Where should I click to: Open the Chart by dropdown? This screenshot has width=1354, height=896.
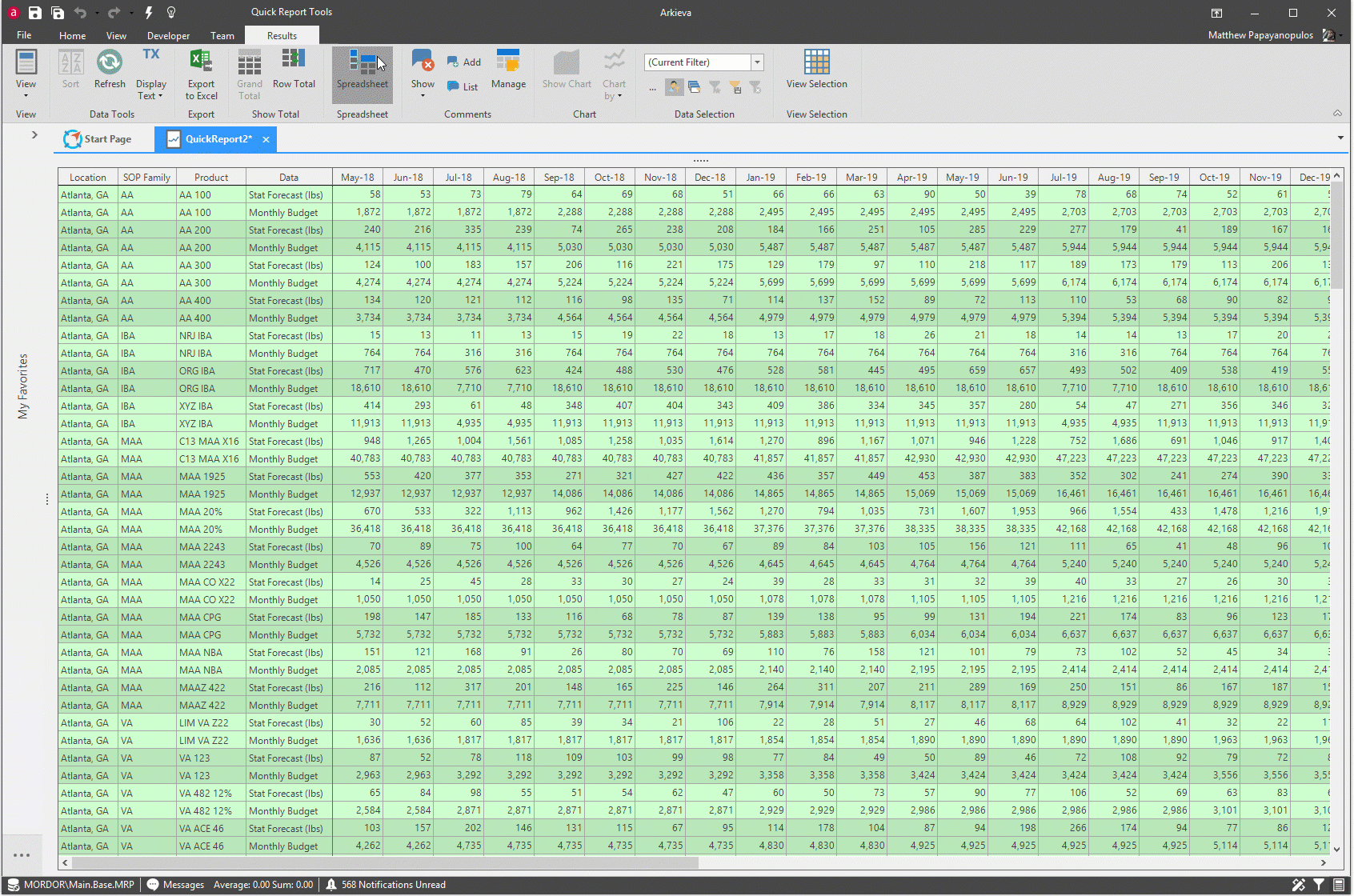(x=614, y=90)
